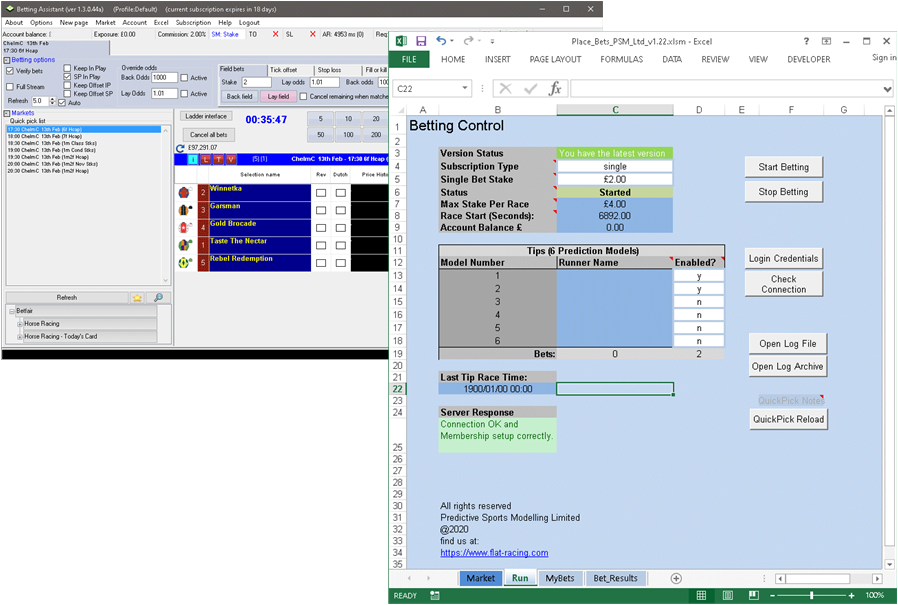This screenshot has width=898, height=605.
Task: Collapse the Markets section
Action: (x=7, y=113)
